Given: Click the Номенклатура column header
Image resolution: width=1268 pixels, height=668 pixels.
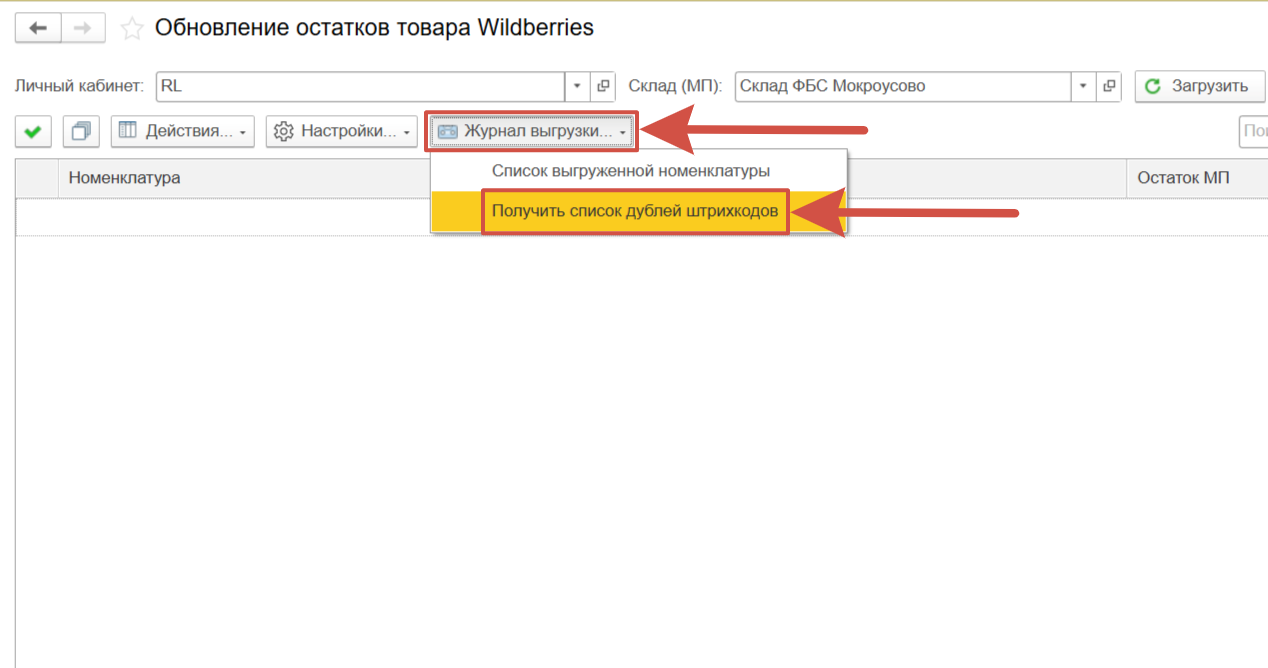Looking at the screenshot, I should click(124, 178).
